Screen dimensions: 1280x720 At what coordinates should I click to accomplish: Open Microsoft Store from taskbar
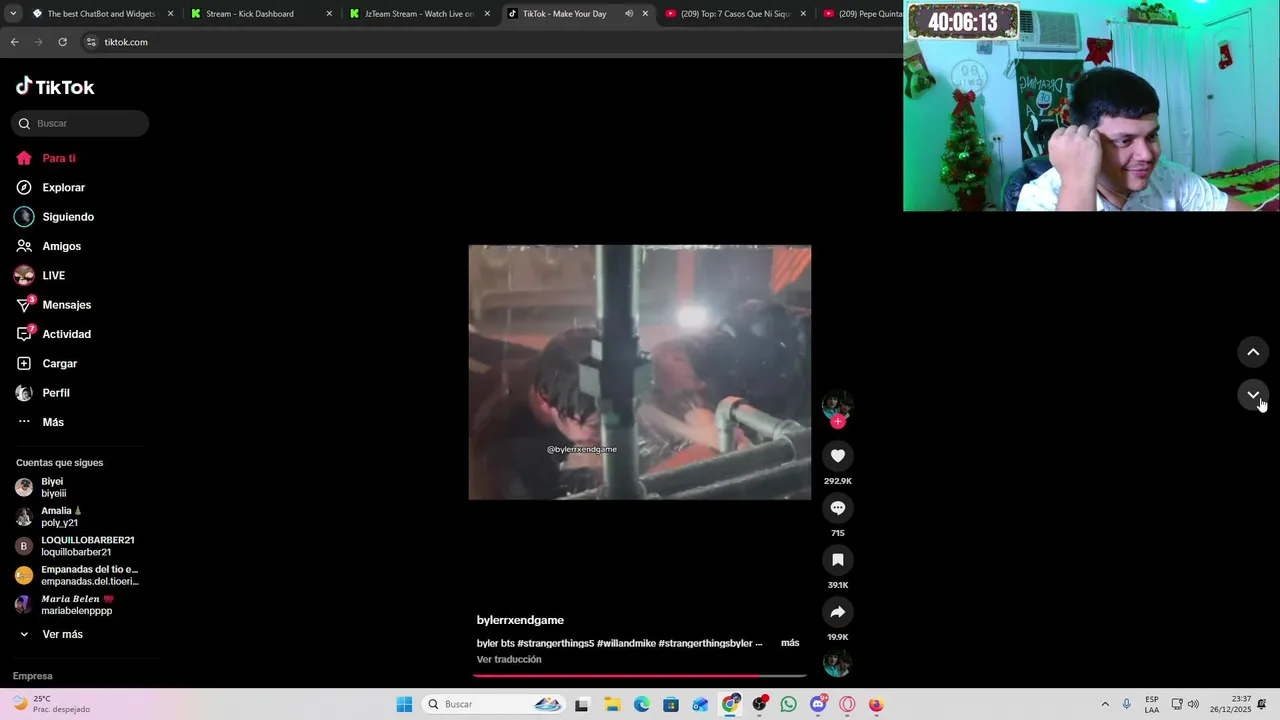(x=671, y=704)
